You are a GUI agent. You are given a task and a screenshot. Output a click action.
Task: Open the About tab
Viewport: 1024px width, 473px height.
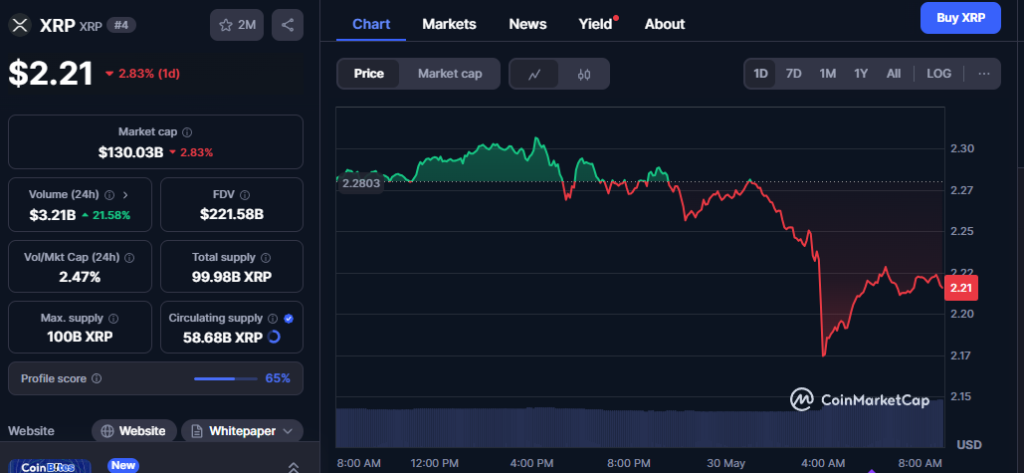click(665, 24)
